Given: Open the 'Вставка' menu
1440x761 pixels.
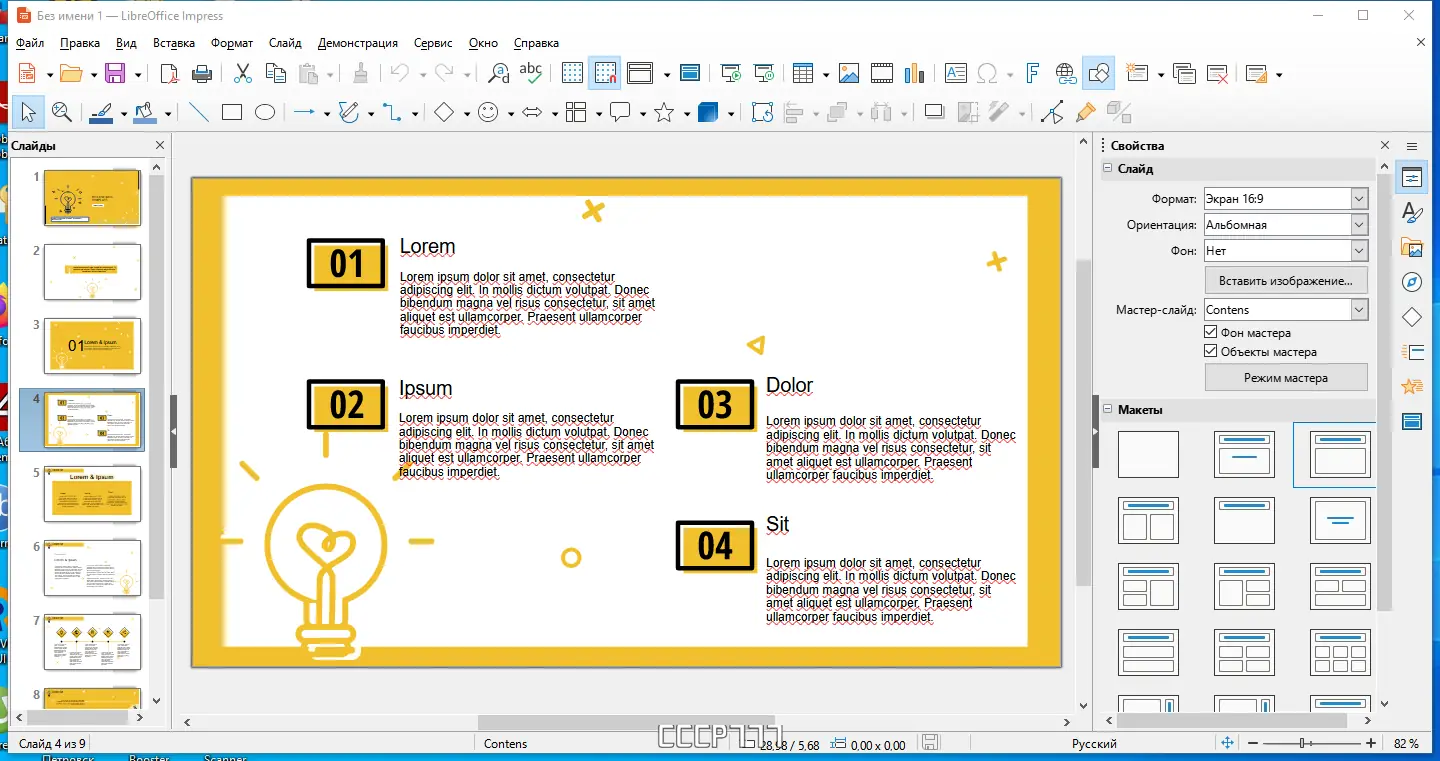Looking at the screenshot, I should pos(174,43).
